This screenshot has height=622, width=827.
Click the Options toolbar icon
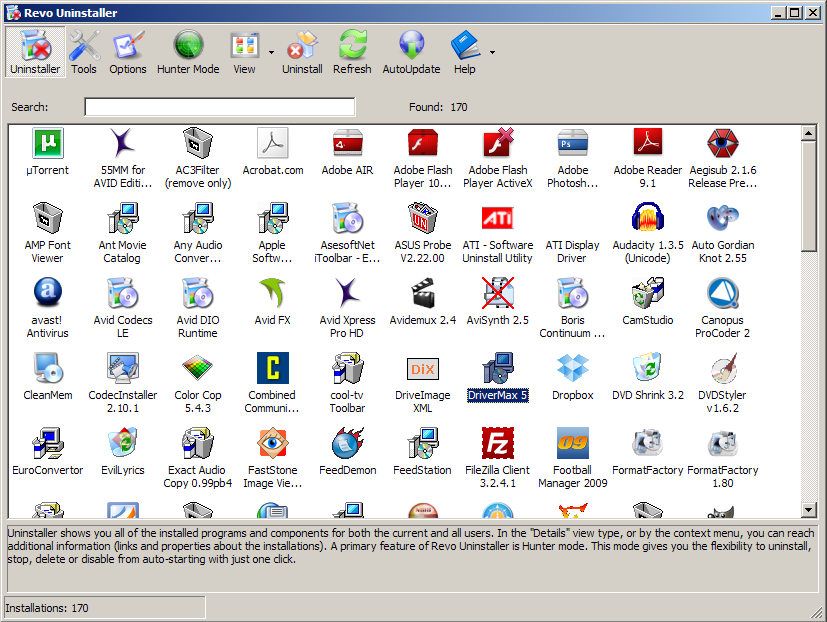click(x=128, y=52)
